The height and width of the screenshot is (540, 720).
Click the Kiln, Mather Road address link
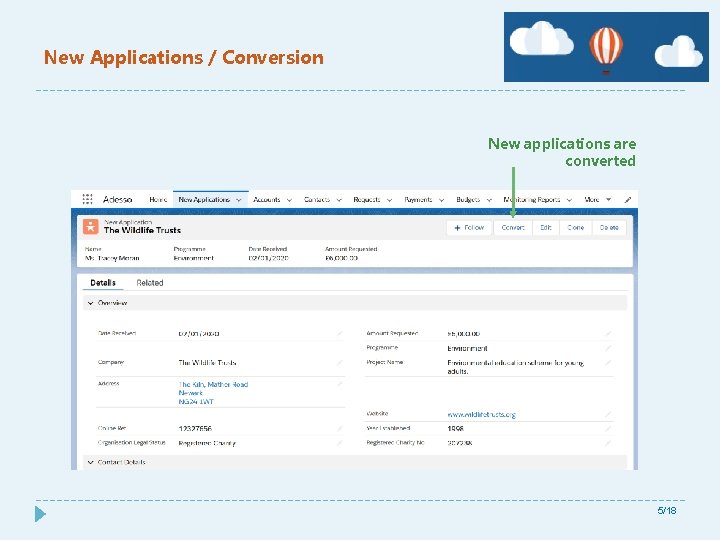pyautogui.click(x=213, y=384)
